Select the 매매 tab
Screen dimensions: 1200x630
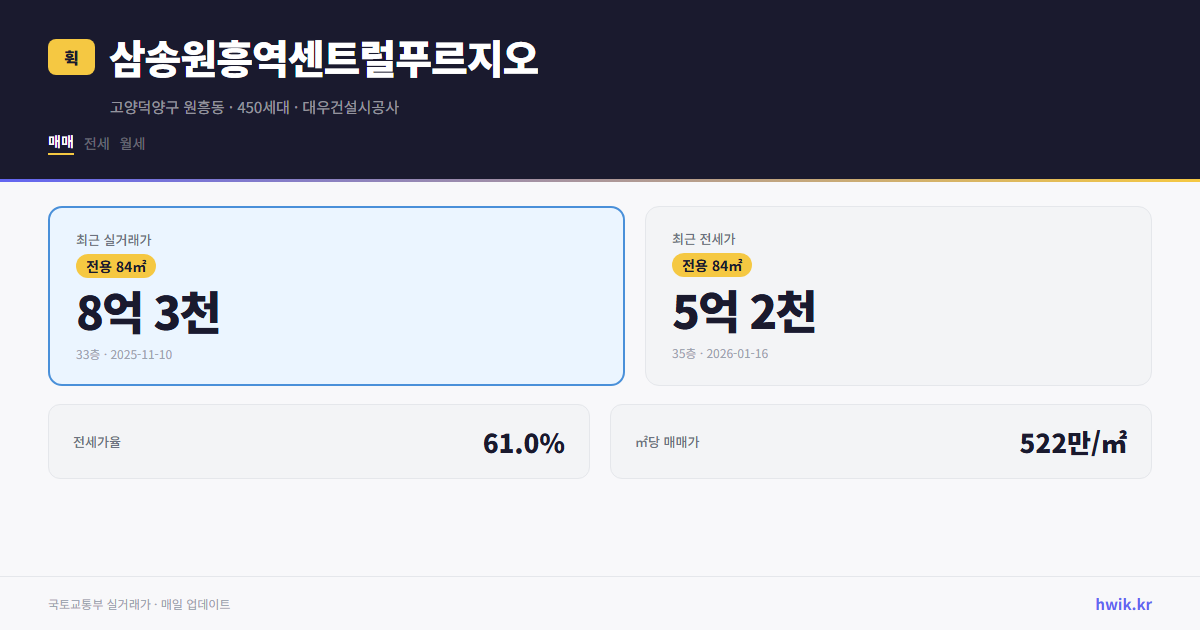[x=60, y=143]
